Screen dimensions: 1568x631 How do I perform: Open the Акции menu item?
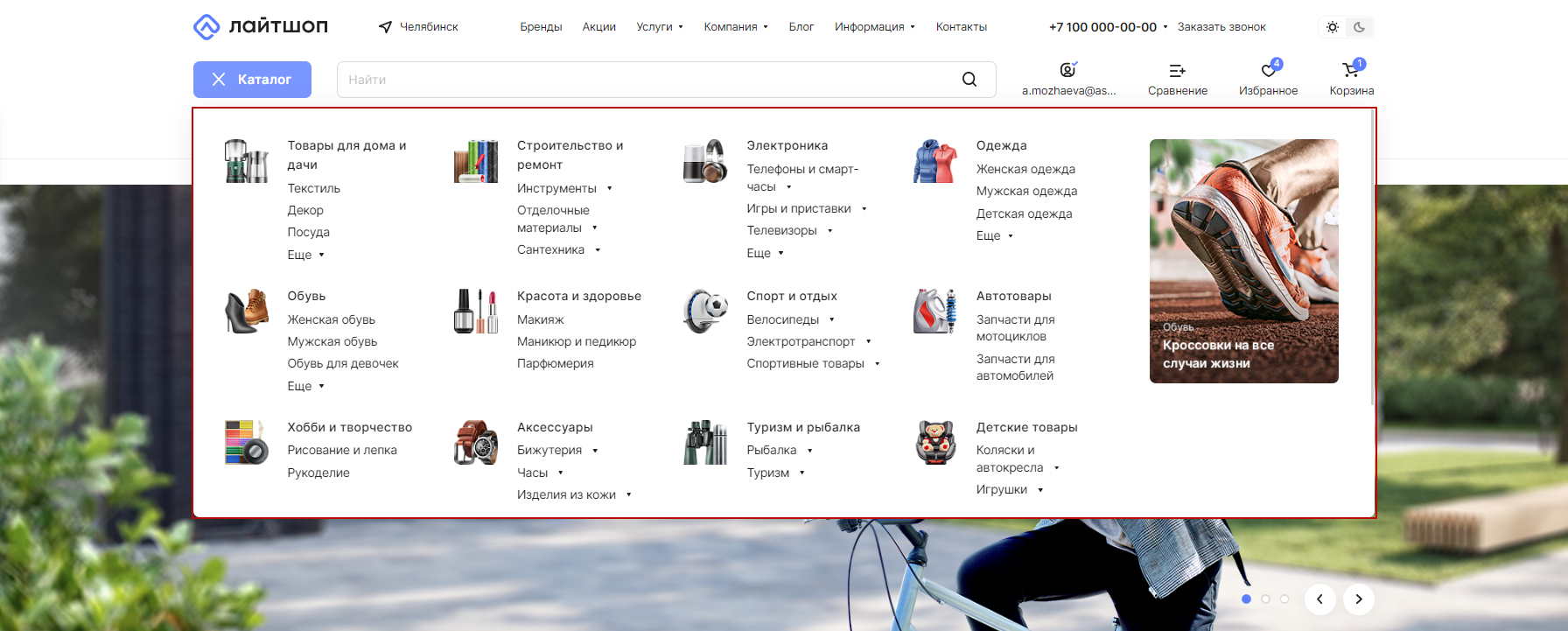pos(599,27)
